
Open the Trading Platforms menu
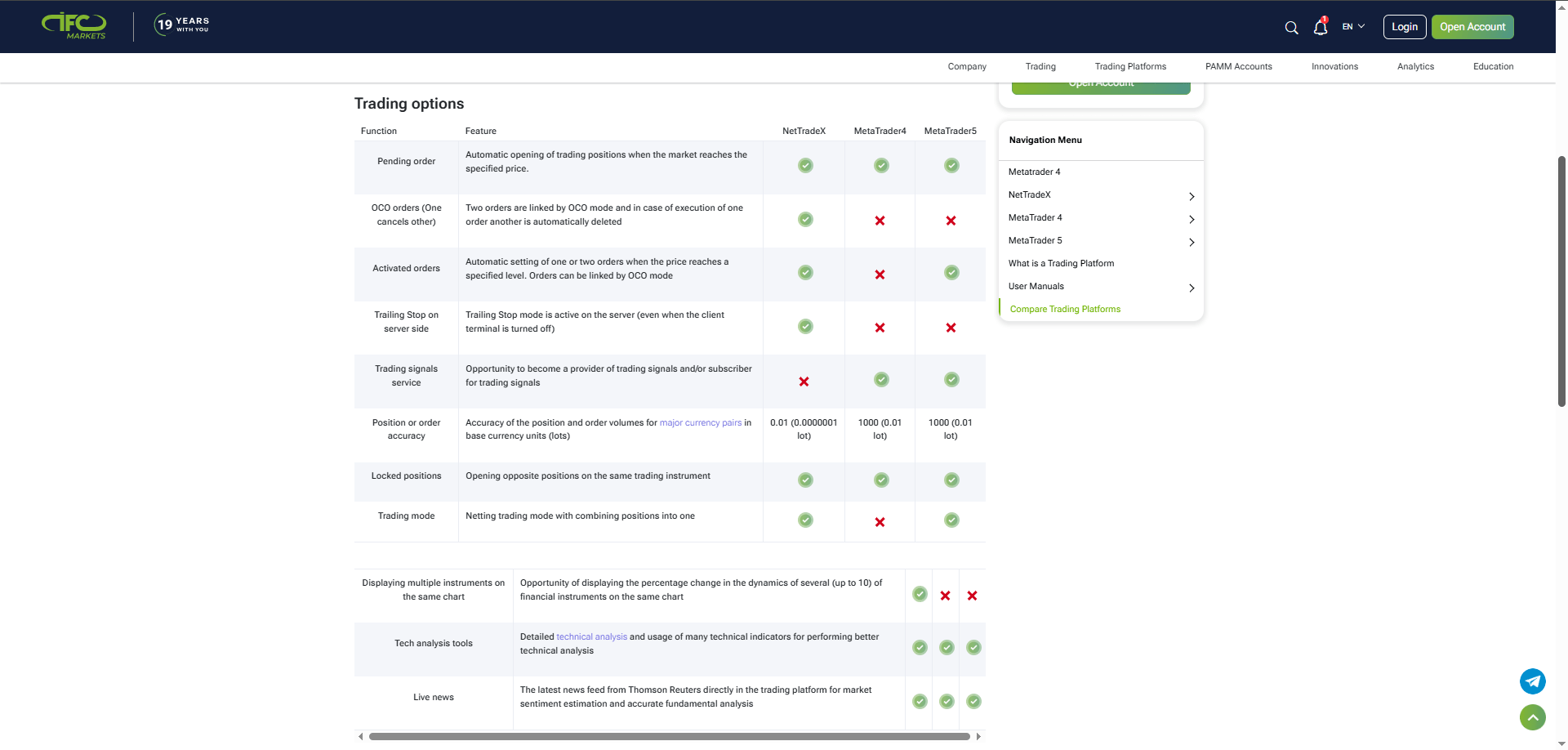[1130, 67]
